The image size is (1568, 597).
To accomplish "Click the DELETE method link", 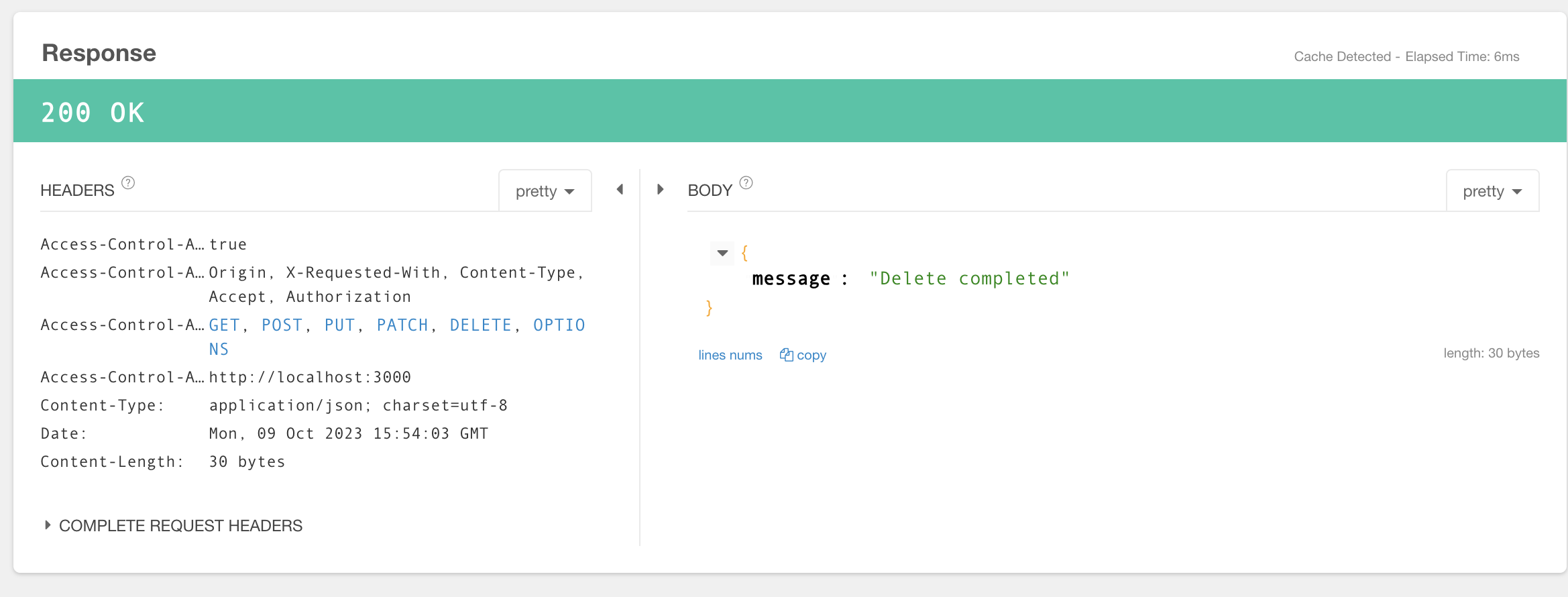I will [481, 325].
